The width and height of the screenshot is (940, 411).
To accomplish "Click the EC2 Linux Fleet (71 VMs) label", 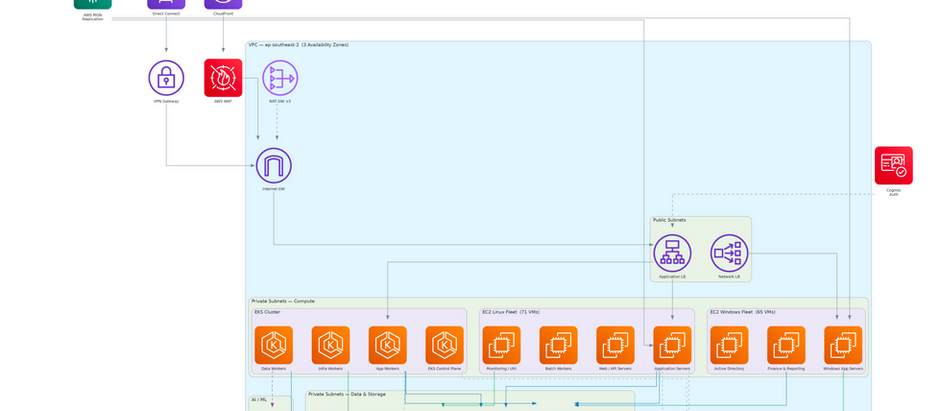I will coord(511,312).
